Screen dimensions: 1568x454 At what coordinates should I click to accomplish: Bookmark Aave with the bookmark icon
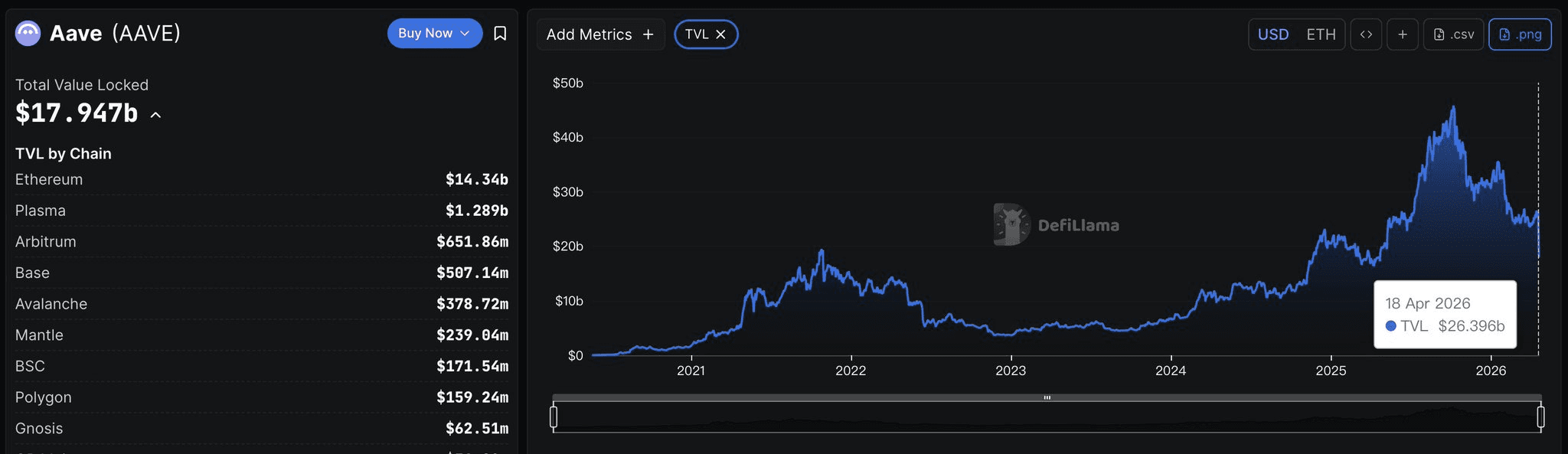click(x=500, y=34)
